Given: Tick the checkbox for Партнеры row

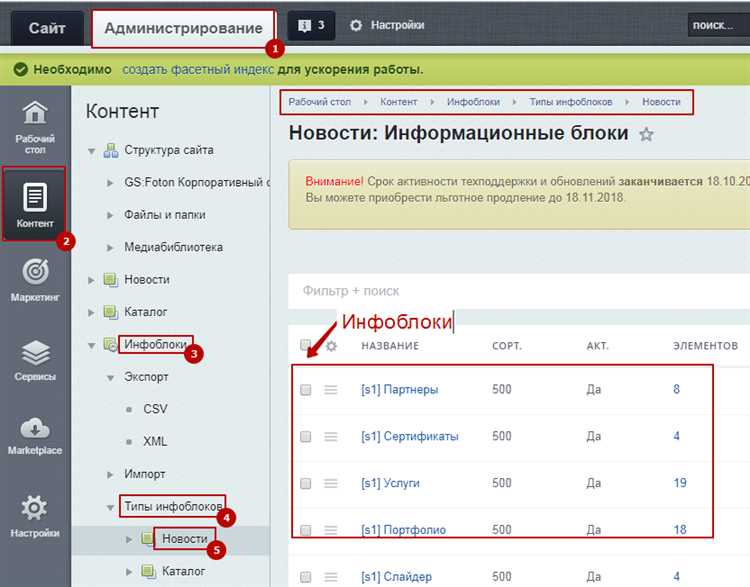Looking at the screenshot, I should [306, 389].
